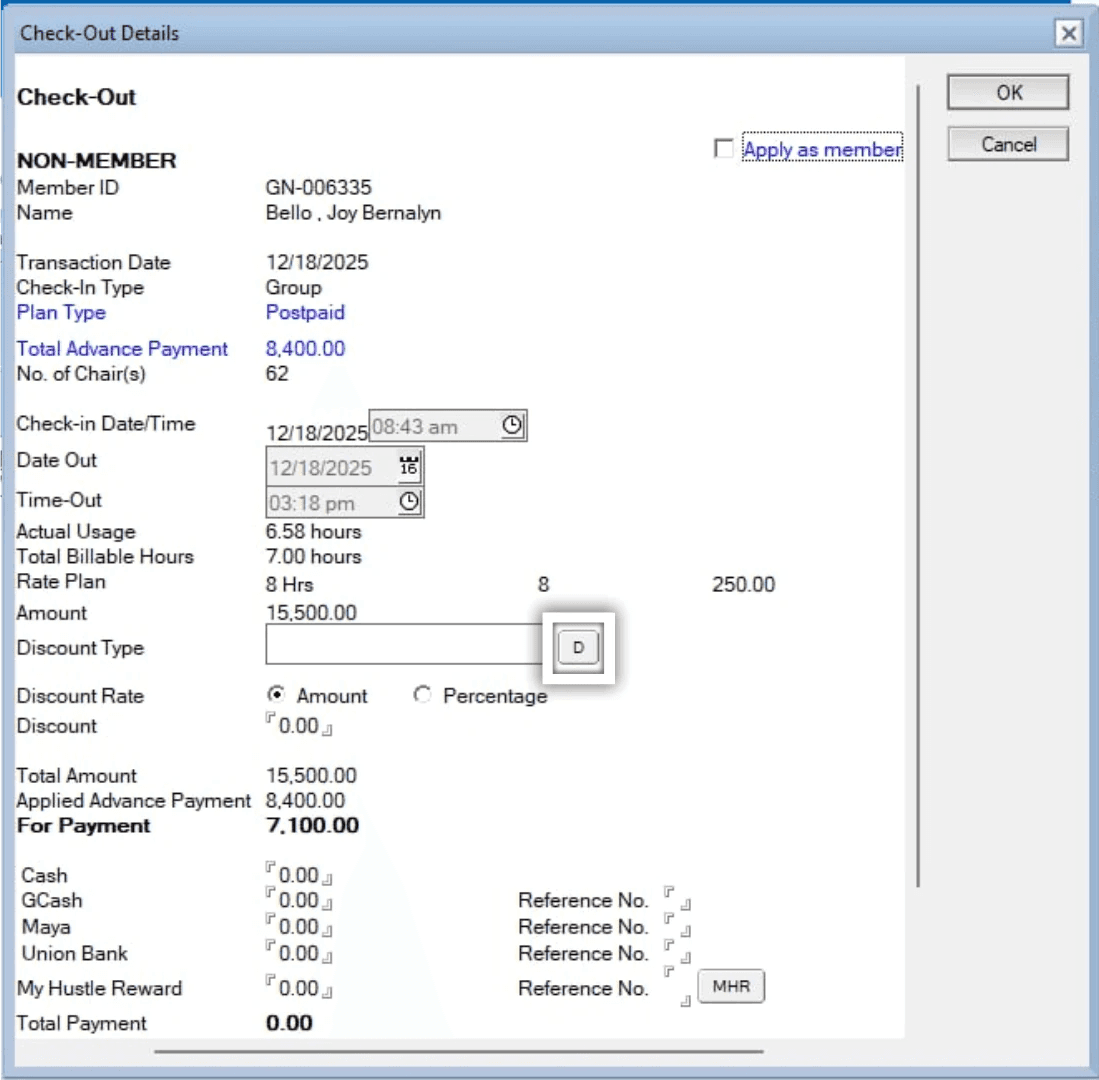Screen dimensions: 1099x1080
Task: Click the D discount lookup button
Action: [578, 648]
